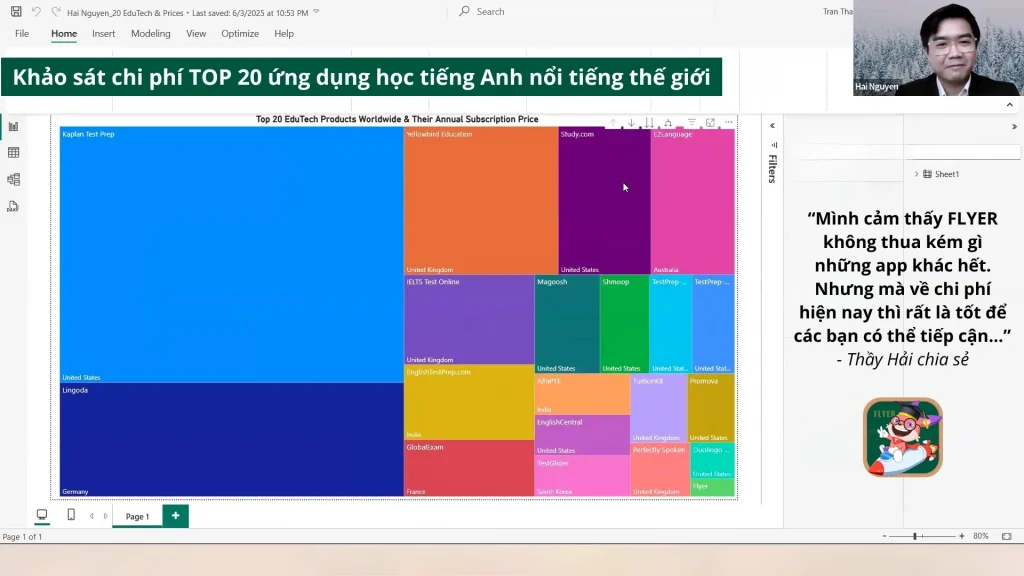Click the zoom slider in status bar
1024x576 pixels.
click(914, 536)
